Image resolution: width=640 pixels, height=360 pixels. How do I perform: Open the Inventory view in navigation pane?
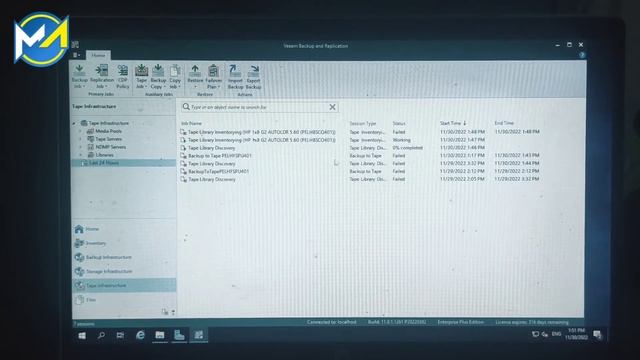tap(124, 243)
